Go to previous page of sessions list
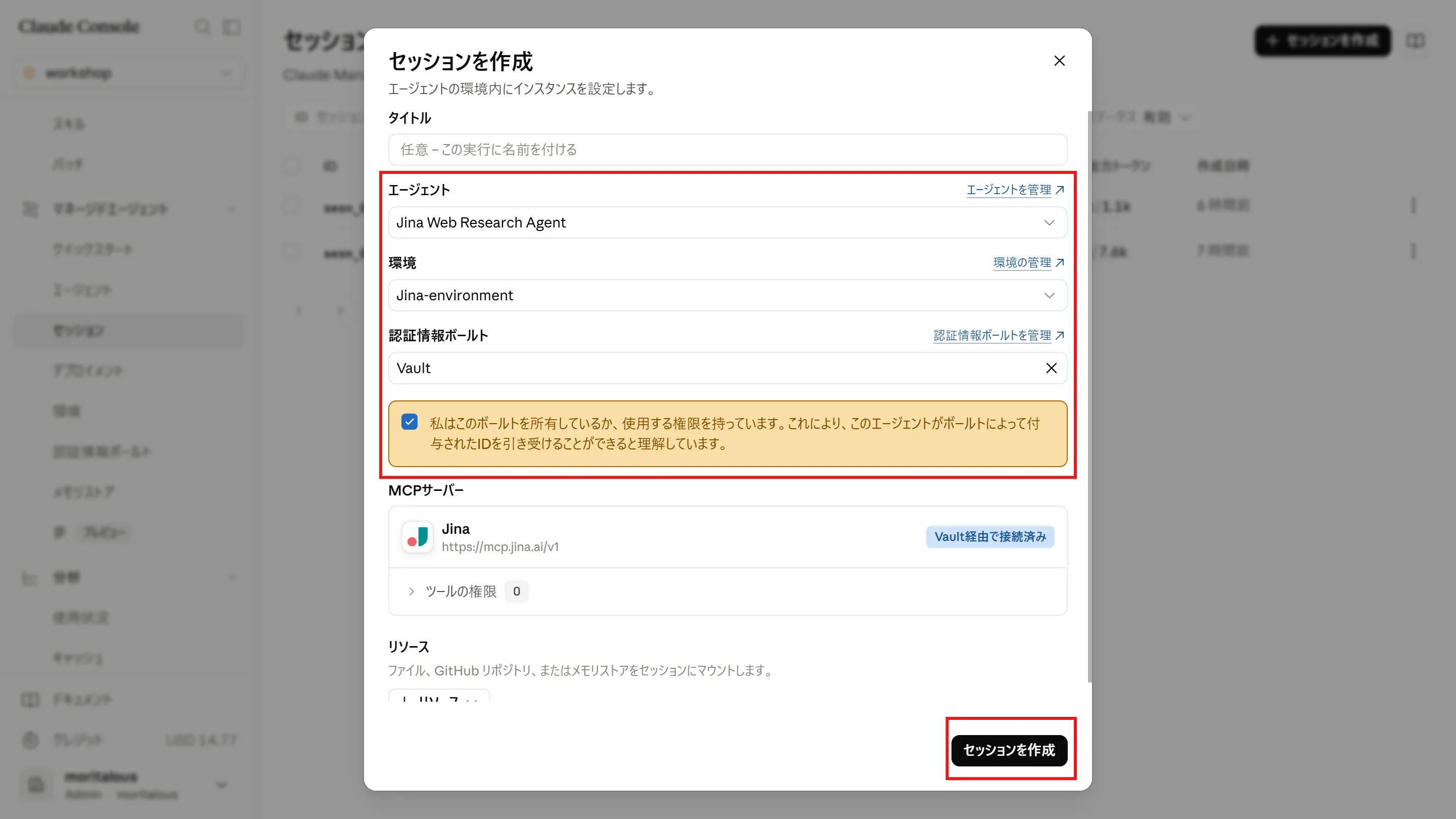1456x819 pixels. click(299, 310)
